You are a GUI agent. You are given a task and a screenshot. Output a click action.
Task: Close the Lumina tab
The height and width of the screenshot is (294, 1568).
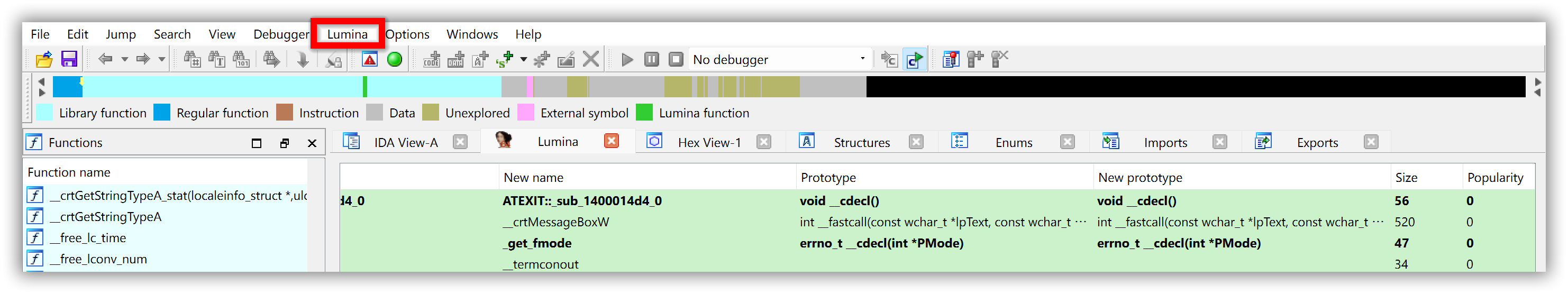(x=611, y=141)
